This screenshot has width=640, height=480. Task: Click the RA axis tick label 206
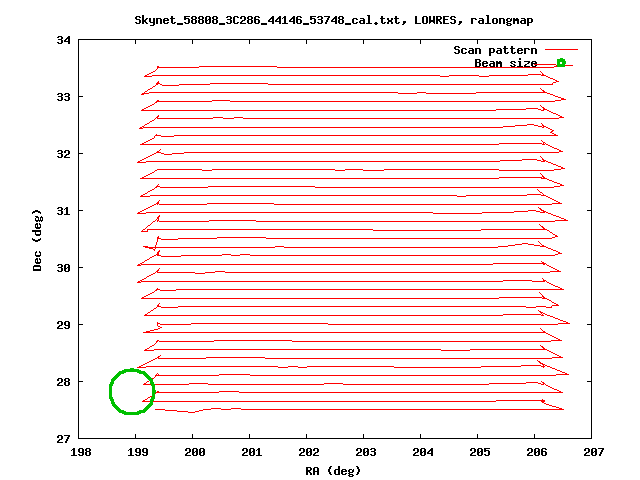tap(537, 452)
